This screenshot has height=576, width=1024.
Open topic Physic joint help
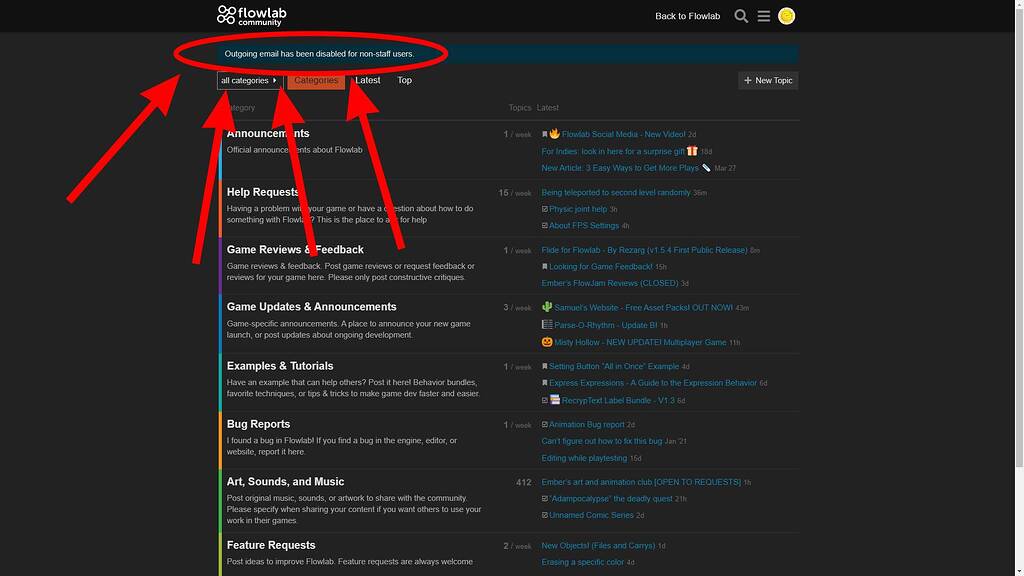(x=578, y=209)
